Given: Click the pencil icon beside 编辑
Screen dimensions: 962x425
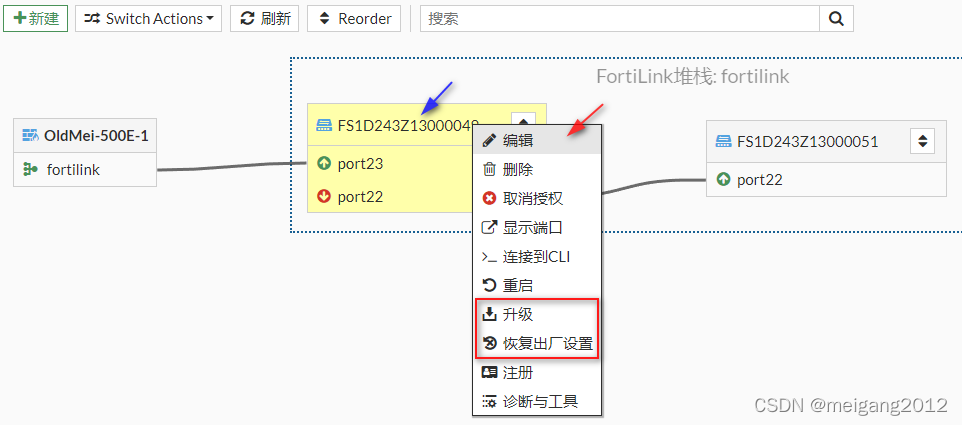Looking at the screenshot, I should point(489,140).
